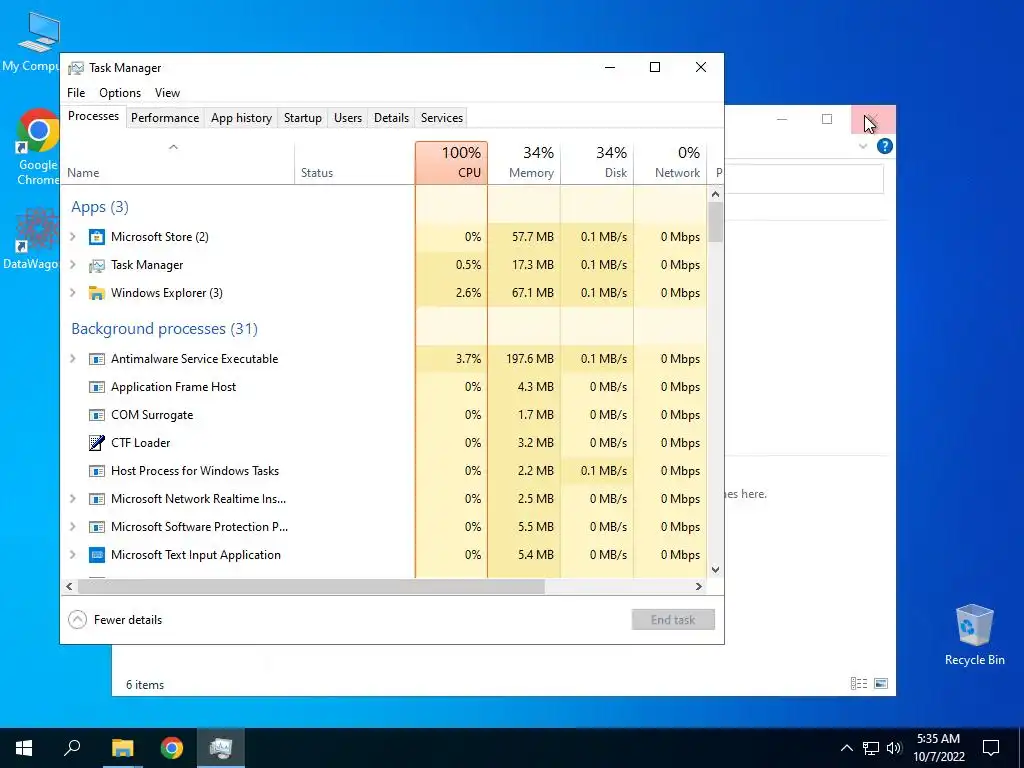Click the horizontal scrollbar left arrow

click(x=69, y=586)
